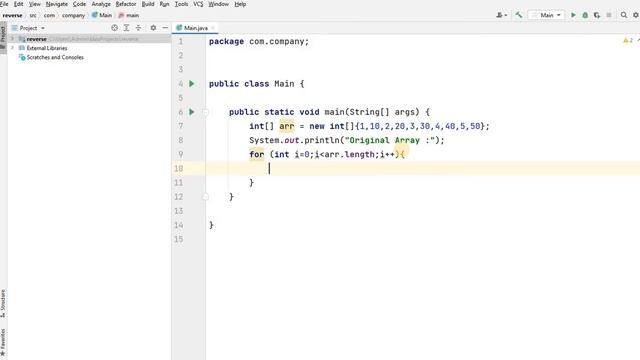Click the grey Stop button in toolbar
This screenshot has height=360, width=640.
pos(609,15)
